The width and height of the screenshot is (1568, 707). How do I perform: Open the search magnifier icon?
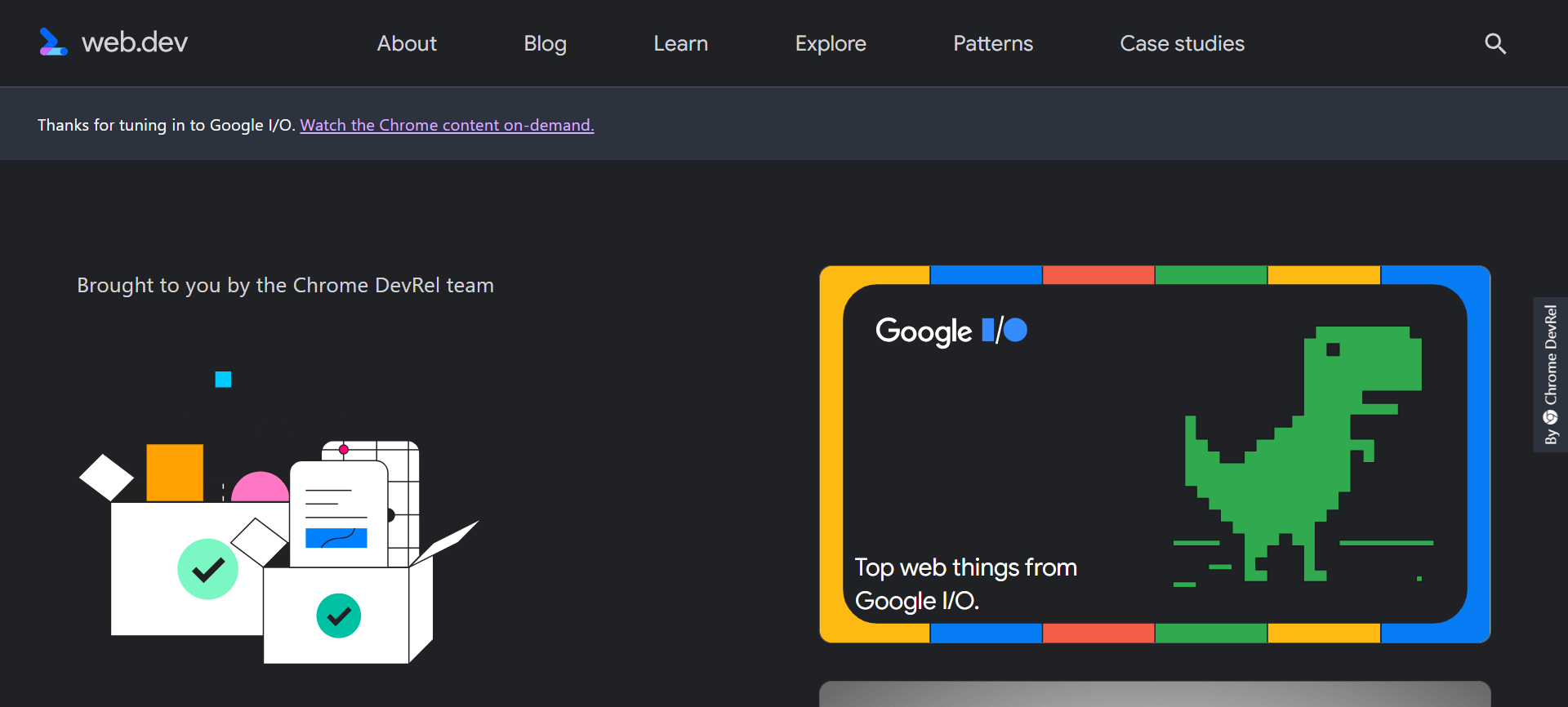[1494, 43]
